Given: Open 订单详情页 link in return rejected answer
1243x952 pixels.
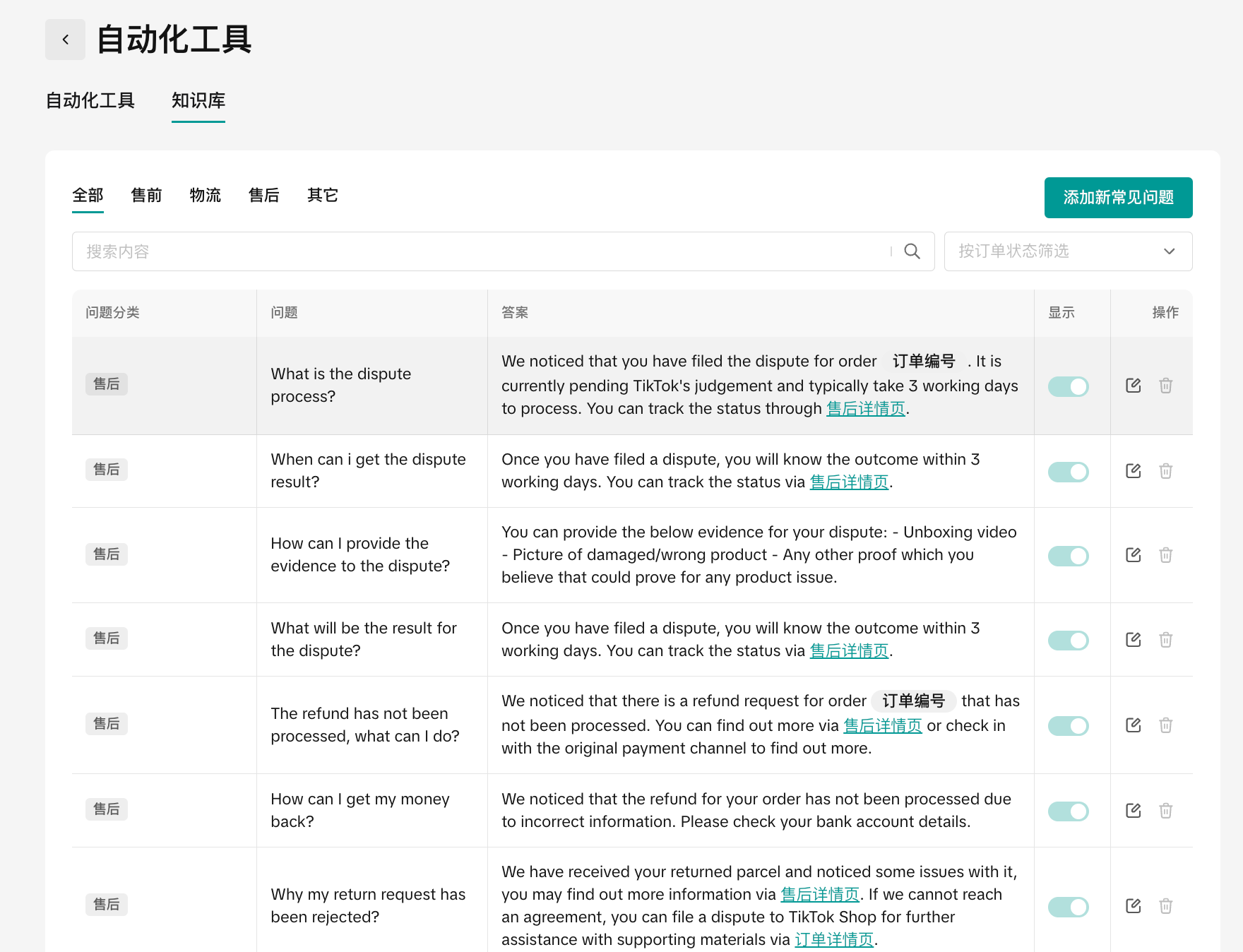Looking at the screenshot, I should [834, 940].
